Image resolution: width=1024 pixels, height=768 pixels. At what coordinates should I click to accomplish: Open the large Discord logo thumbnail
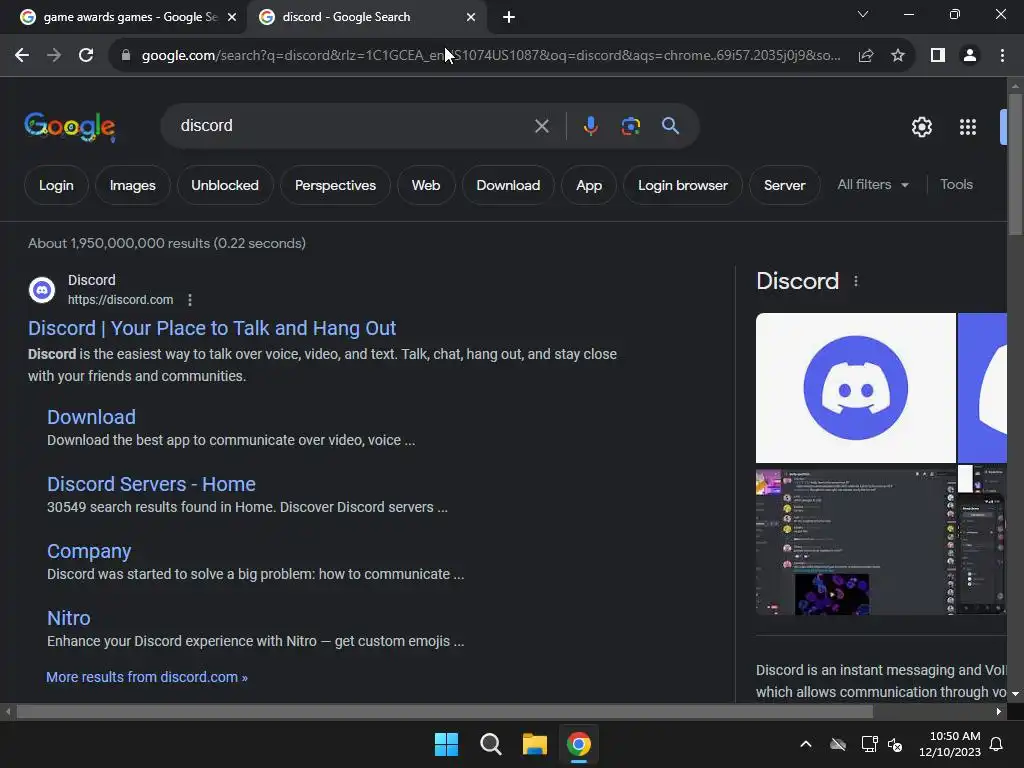(856, 388)
